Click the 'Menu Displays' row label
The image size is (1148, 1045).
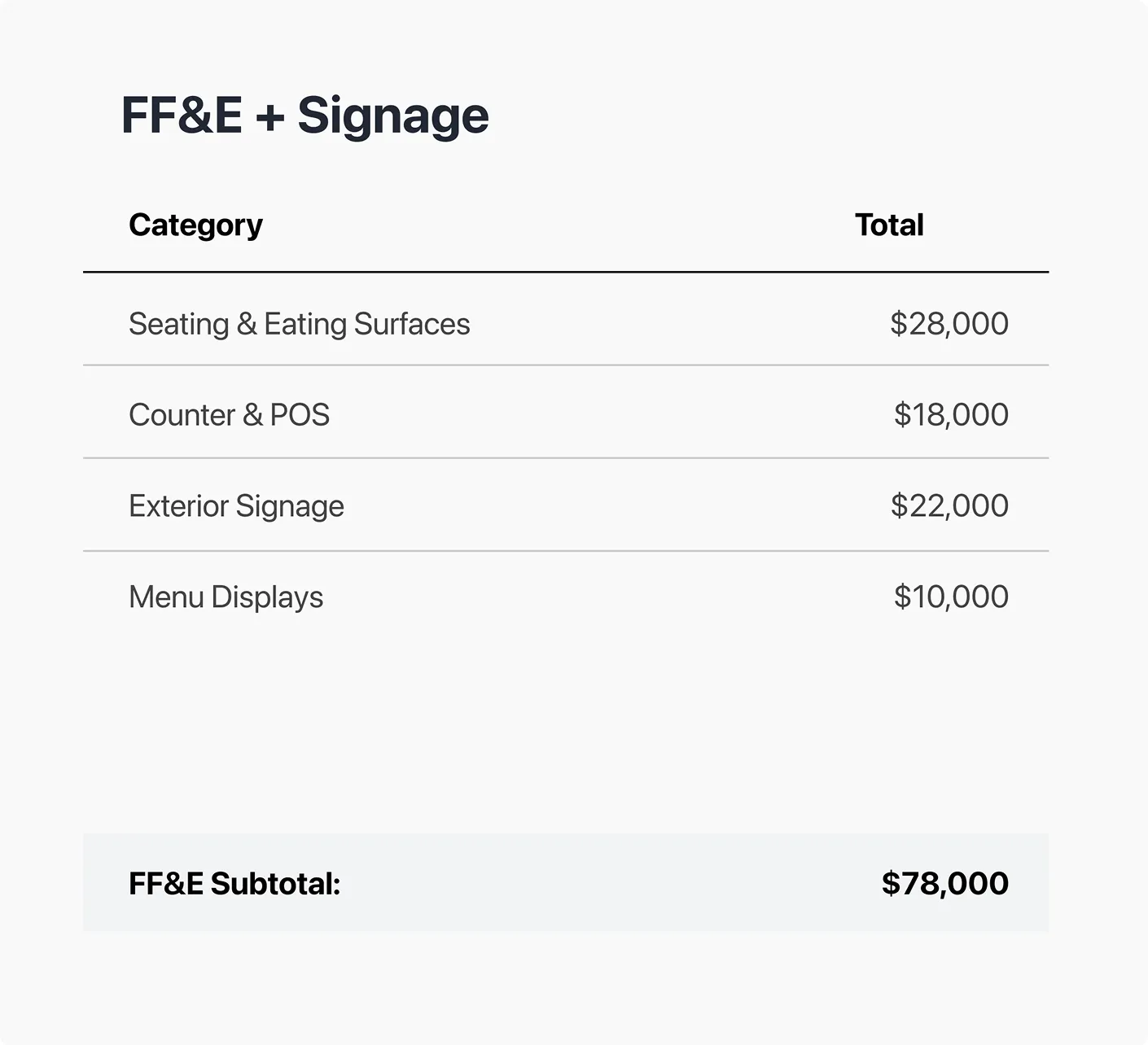226,597
